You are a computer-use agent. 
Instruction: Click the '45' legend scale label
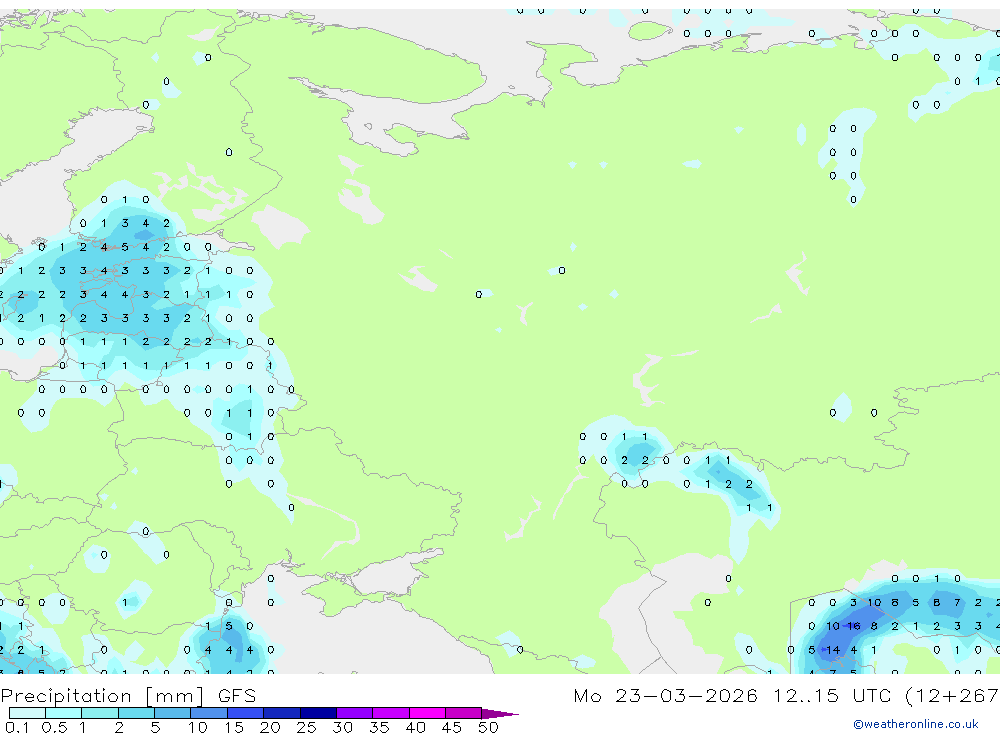(452, 727)
